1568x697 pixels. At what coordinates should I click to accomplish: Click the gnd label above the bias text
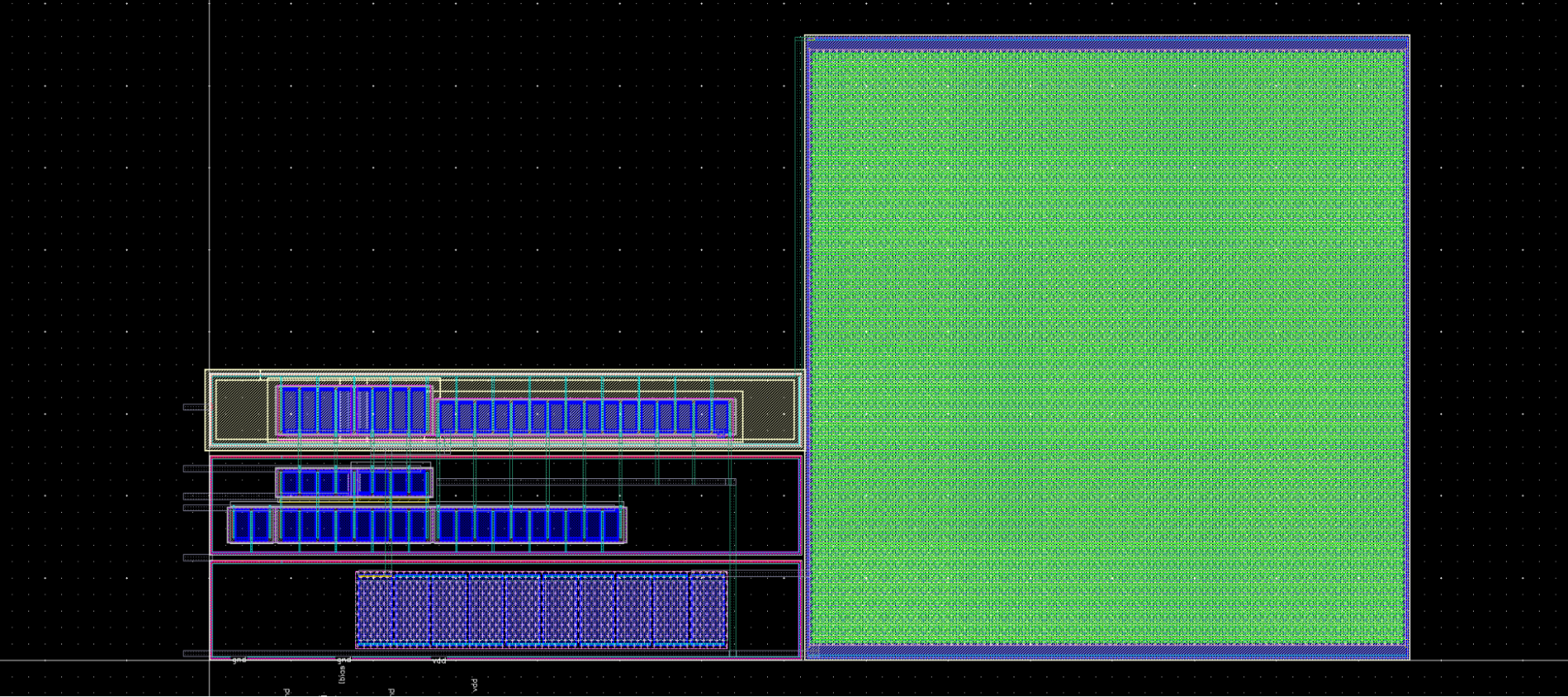pyautogui.click(x=344, y=660)
